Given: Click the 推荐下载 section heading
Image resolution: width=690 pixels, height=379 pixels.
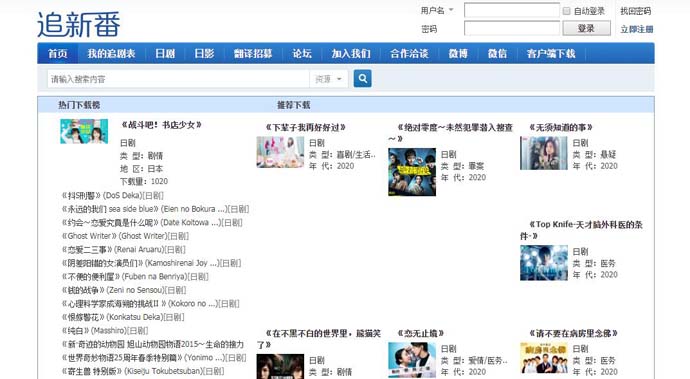Looking at the screenshot, I should [x=294, y=105].
